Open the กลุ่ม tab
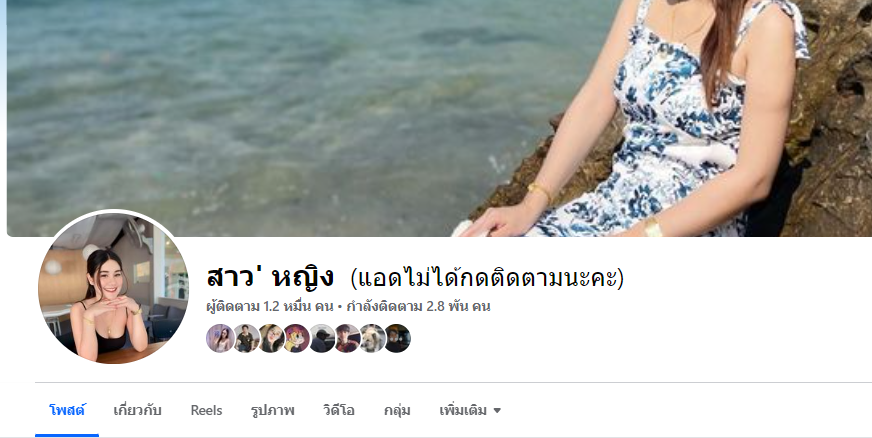The width and height of the screenshot is (872, 438). [397, 410]
